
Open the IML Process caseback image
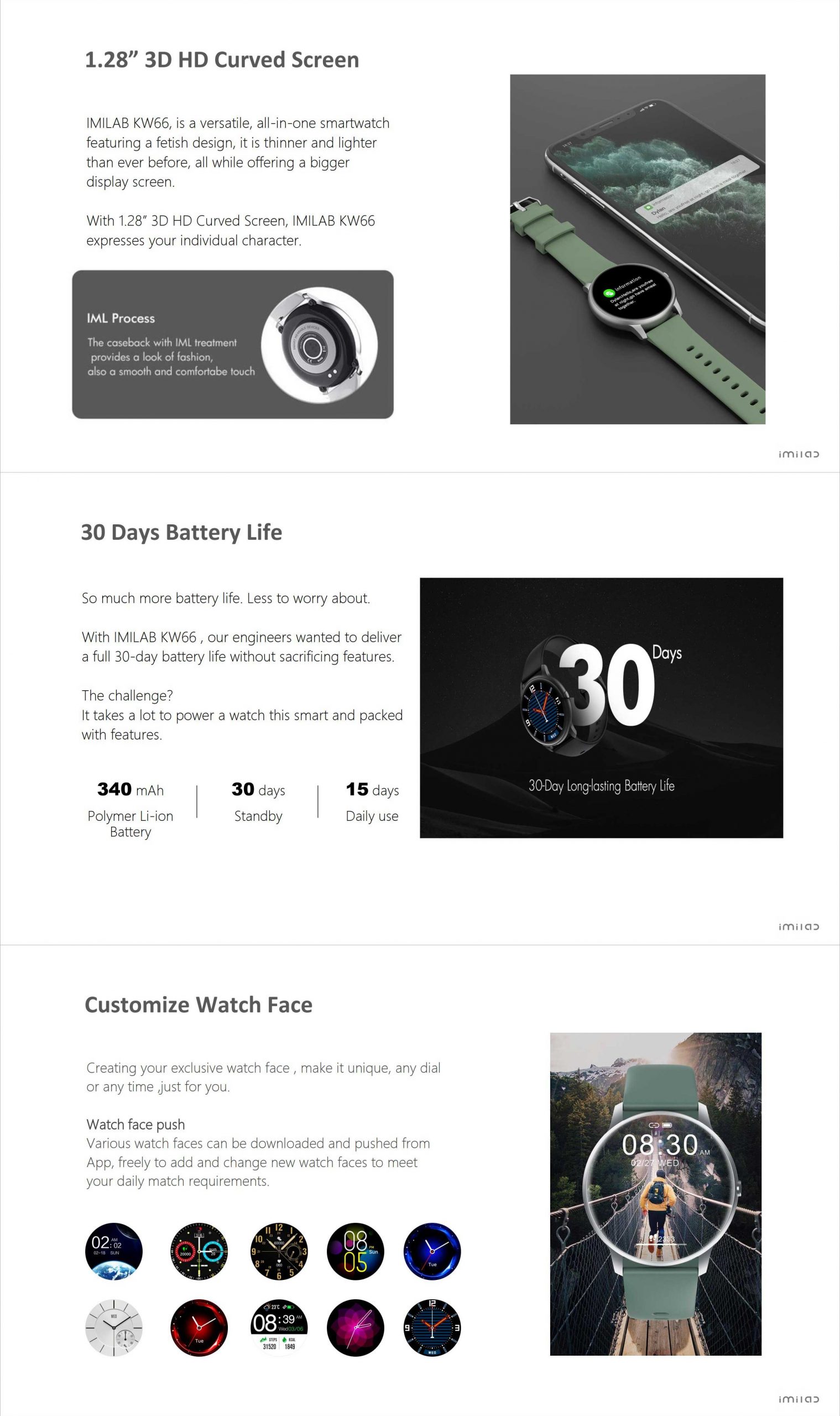(319, 345)
